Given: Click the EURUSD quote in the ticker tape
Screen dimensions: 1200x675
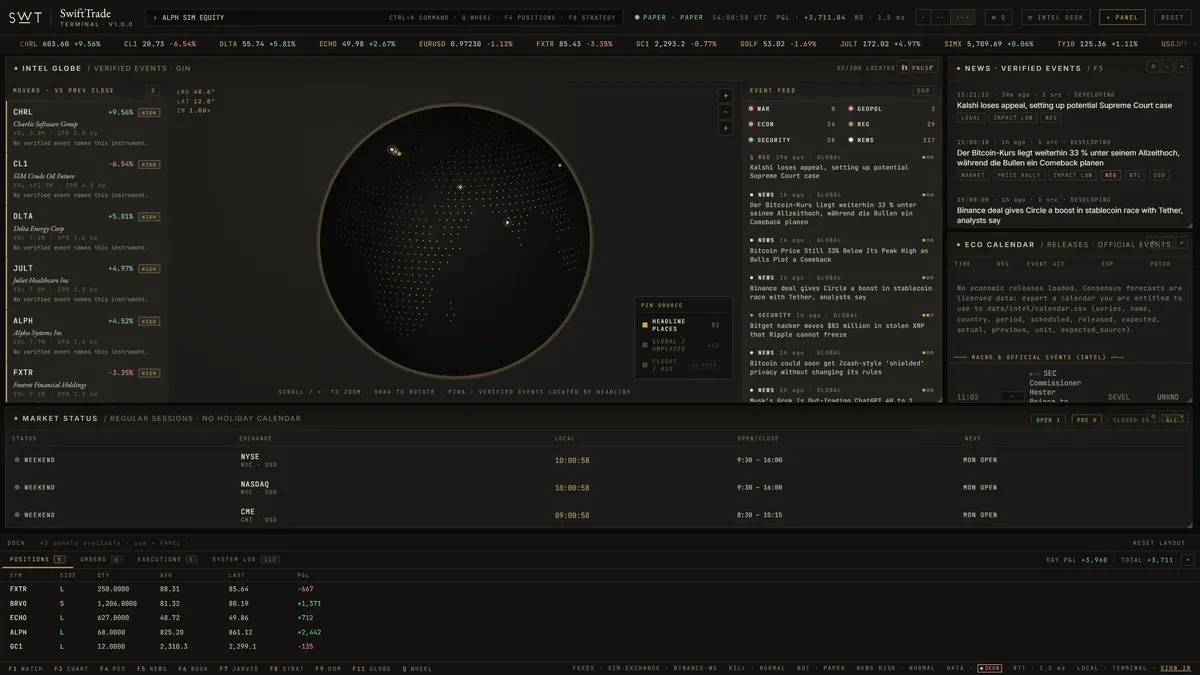Looking at the screenshot, I should (466, 44).
